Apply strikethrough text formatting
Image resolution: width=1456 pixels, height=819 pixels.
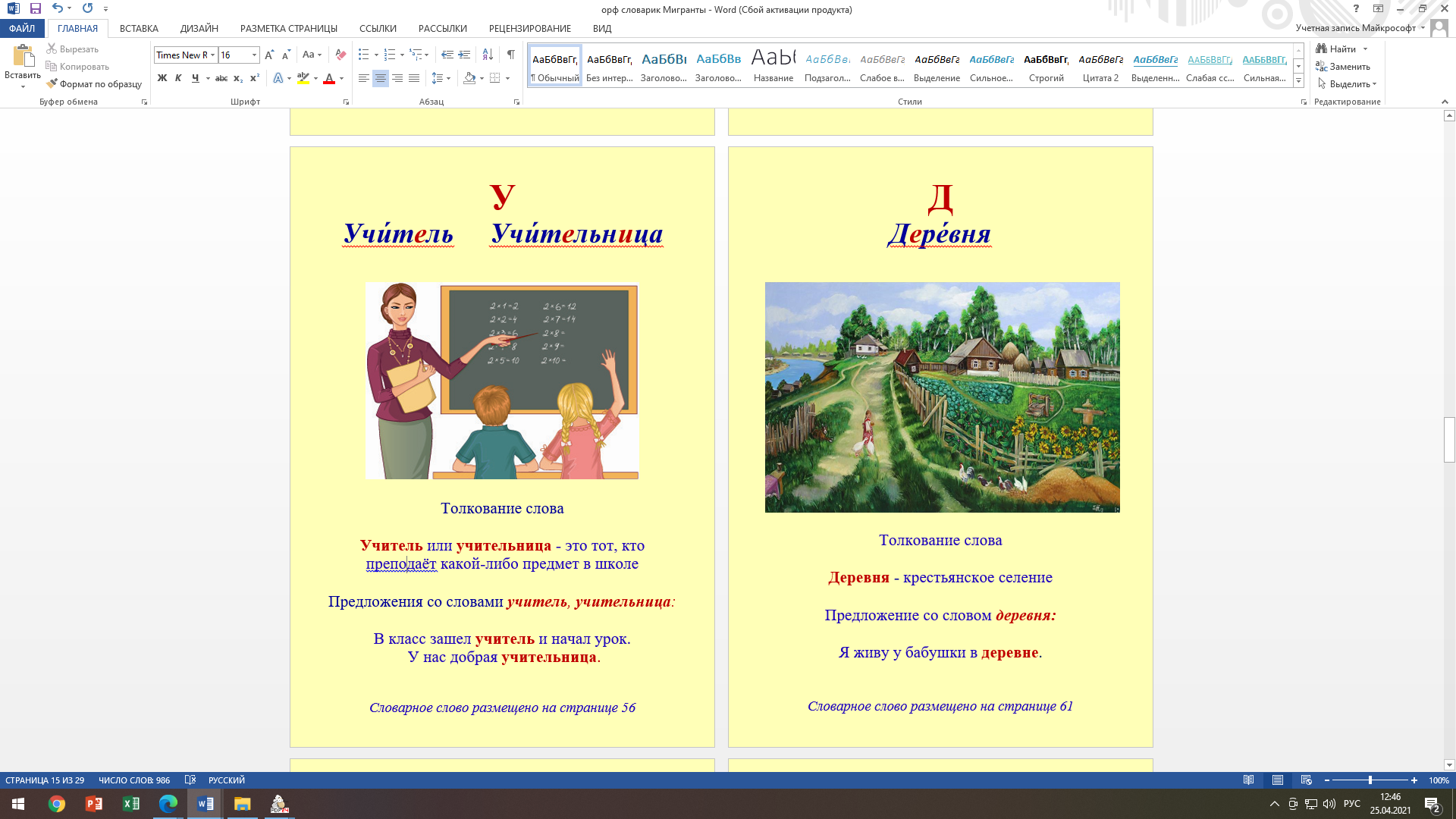(x=221, y=78)
